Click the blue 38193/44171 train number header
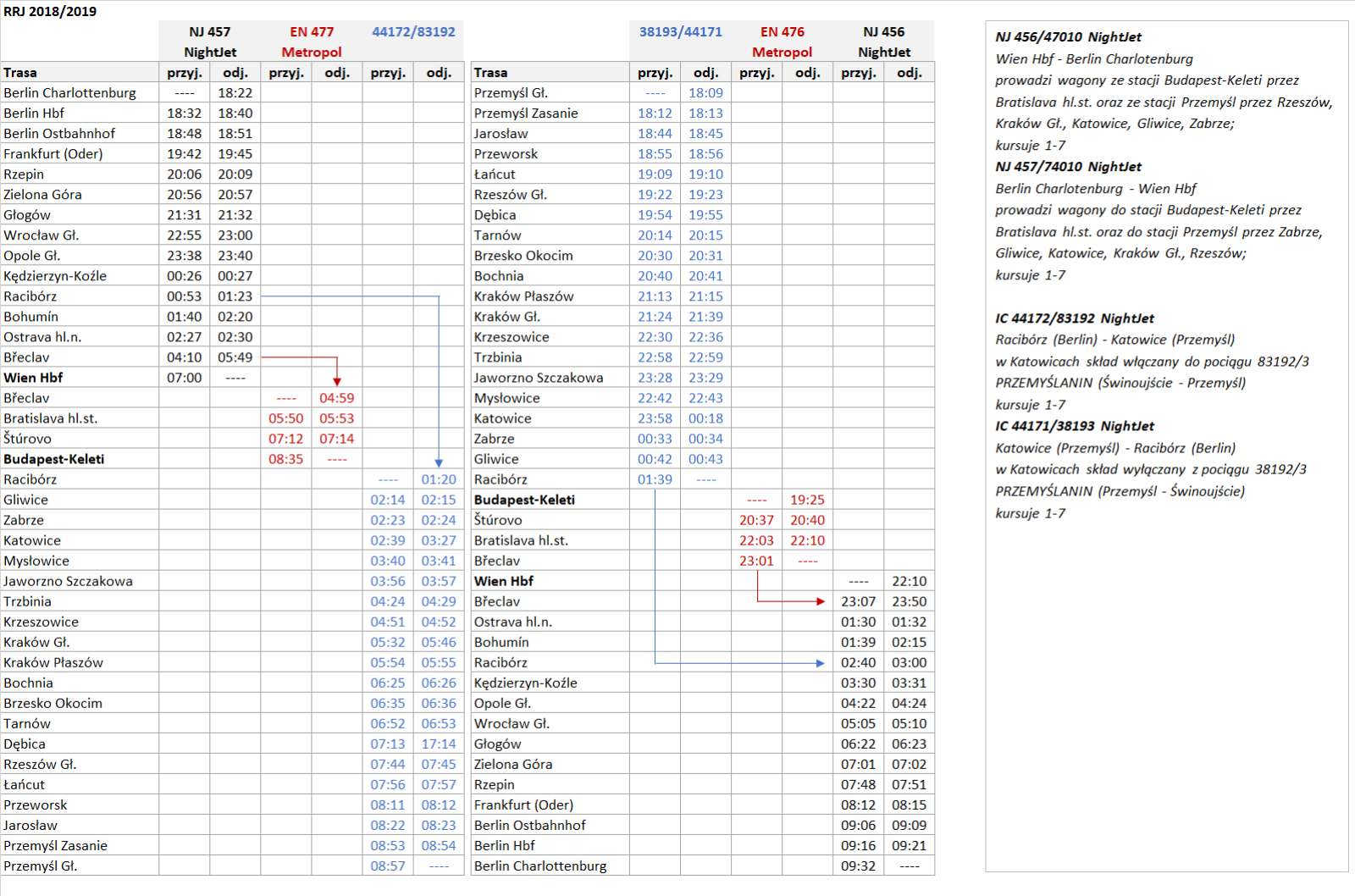Screen dimensions: 1355x896 680,32
